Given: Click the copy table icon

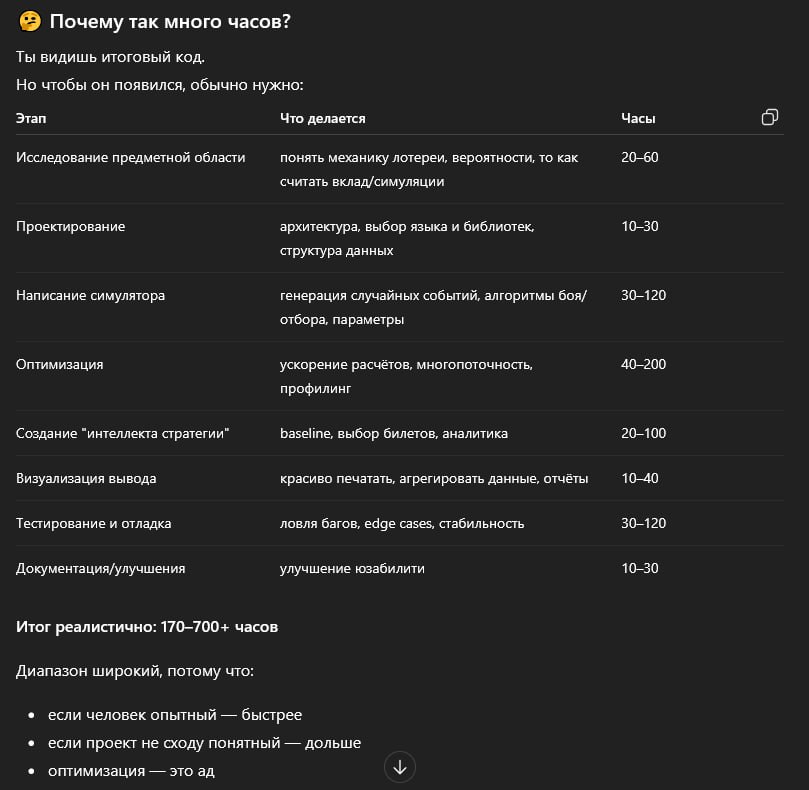Looking at the screenshot, I should pos(769,118).
